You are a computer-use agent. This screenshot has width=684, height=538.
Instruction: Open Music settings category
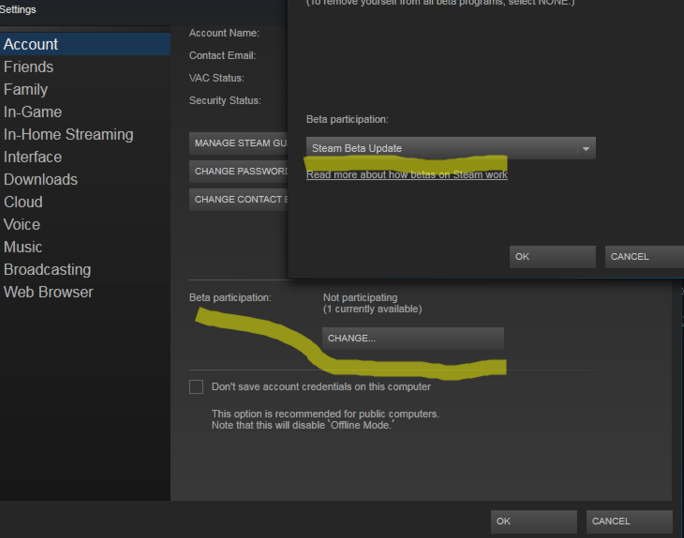[23, 247]
